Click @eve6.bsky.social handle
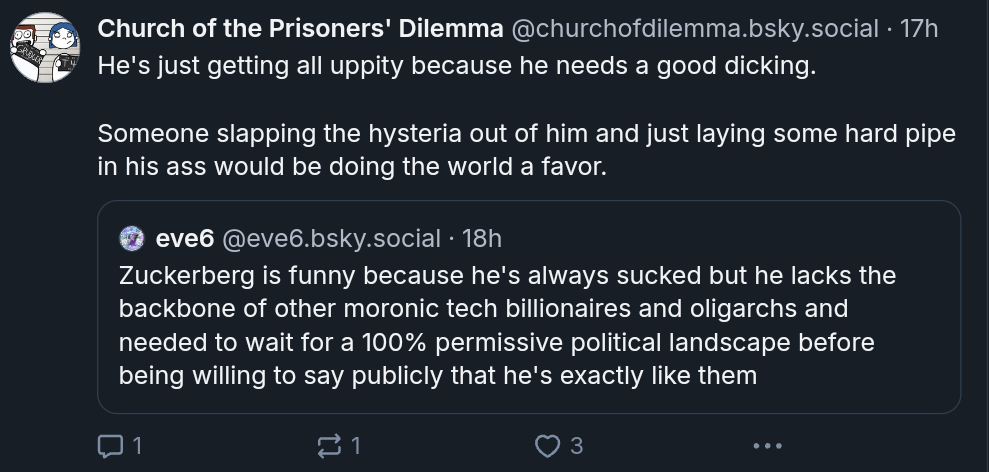 331,239
